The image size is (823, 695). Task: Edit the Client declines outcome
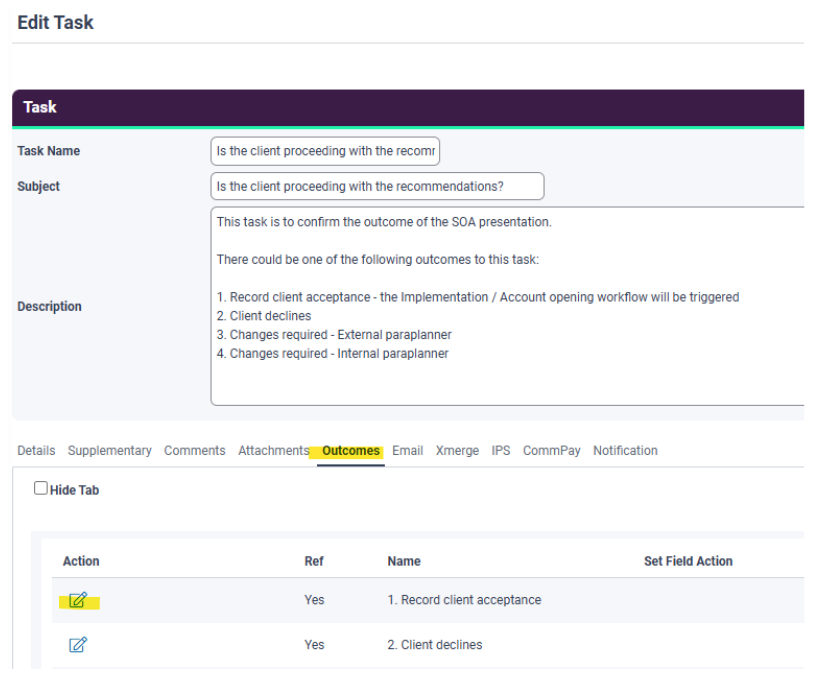(x=78, y=645)
